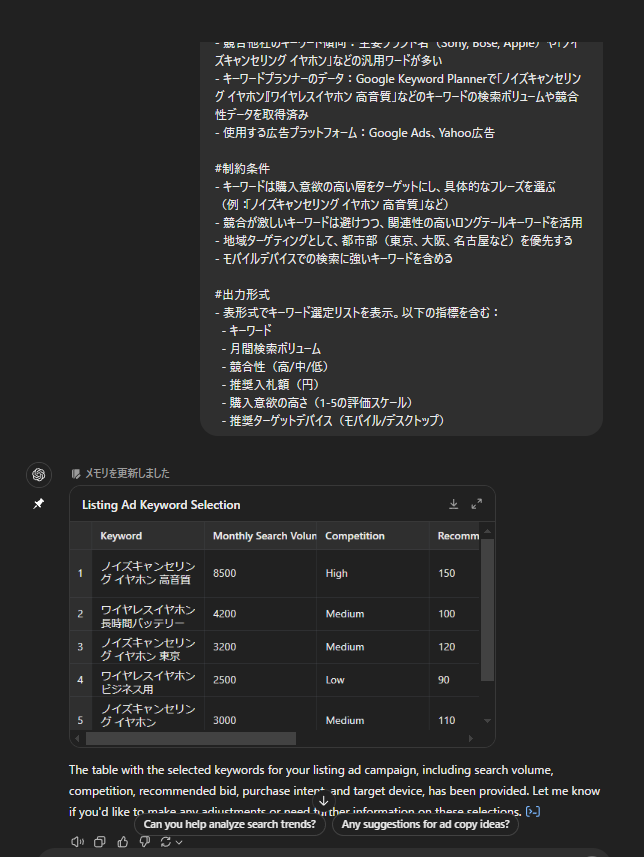644x857 pixels.
Task: Click row number 3 in the table
Action: pos(80,647)
